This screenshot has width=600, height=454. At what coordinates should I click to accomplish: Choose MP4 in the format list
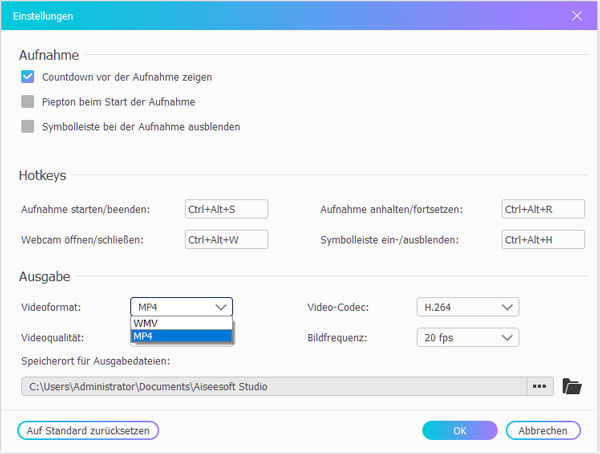pyautogui.click(x=181, y=337)
